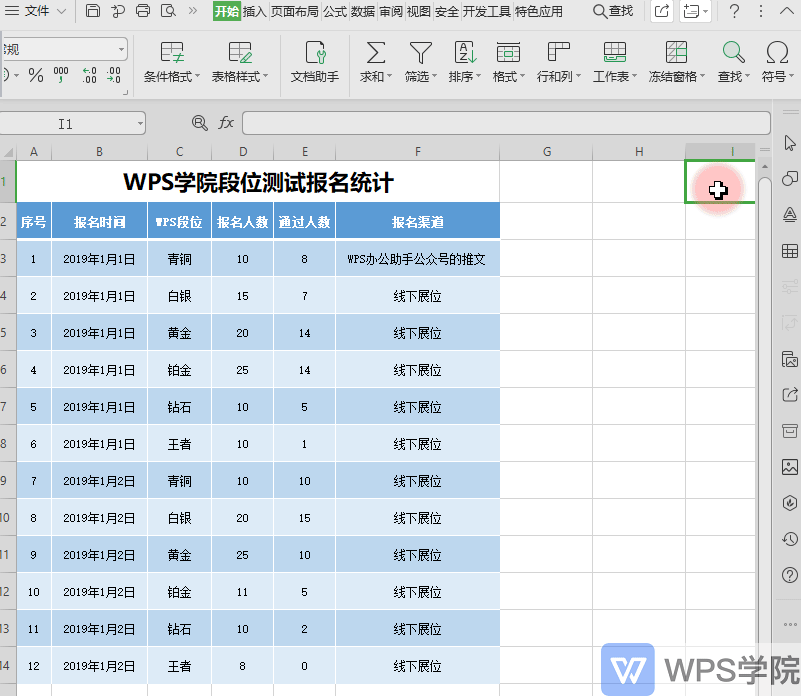Image resolution: width=801 pixels, height=696 pixels.
Task: Switch to the 开始 tab
Action: [x=227, y=11]
